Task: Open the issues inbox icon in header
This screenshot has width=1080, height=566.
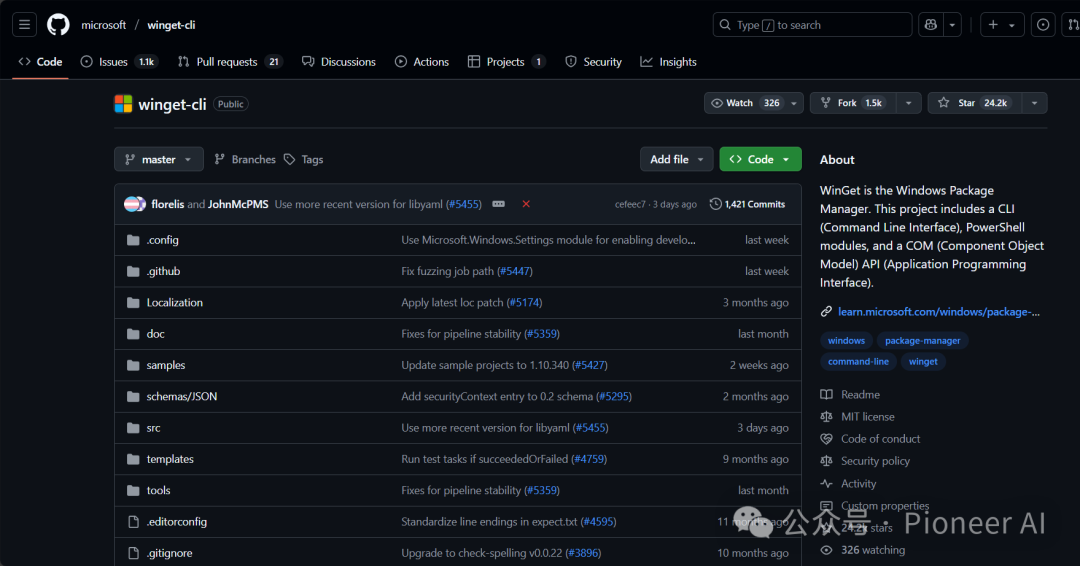Action: point(1043,25)
